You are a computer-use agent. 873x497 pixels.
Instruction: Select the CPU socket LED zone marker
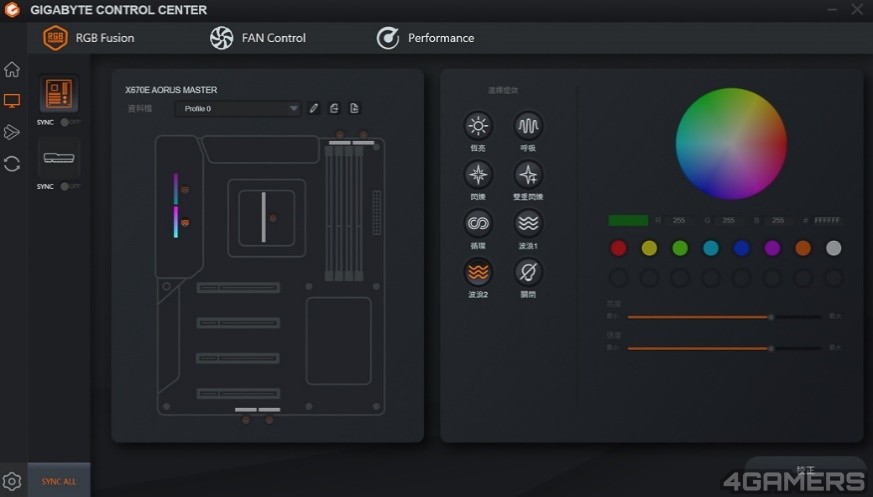coord(273,219)
